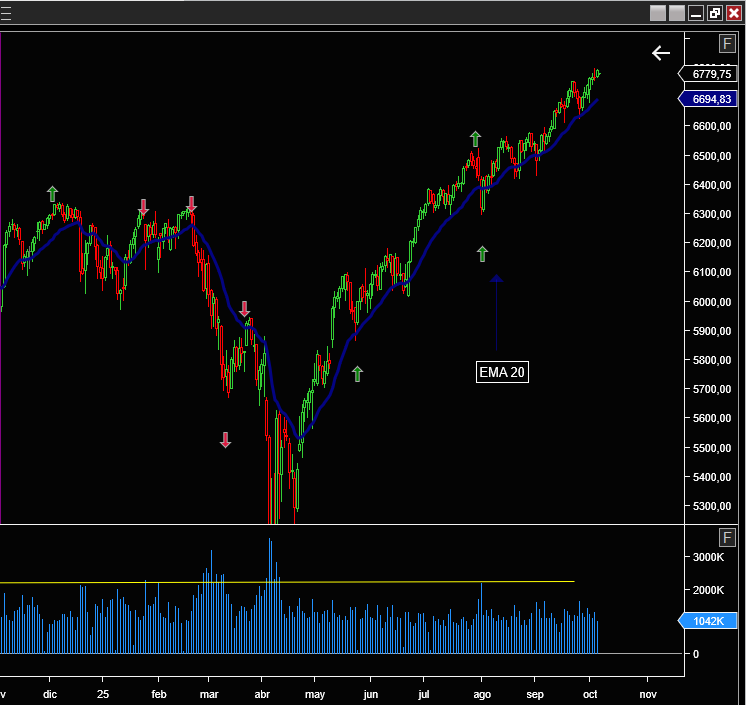Minimize the chart window

point(695,13)
